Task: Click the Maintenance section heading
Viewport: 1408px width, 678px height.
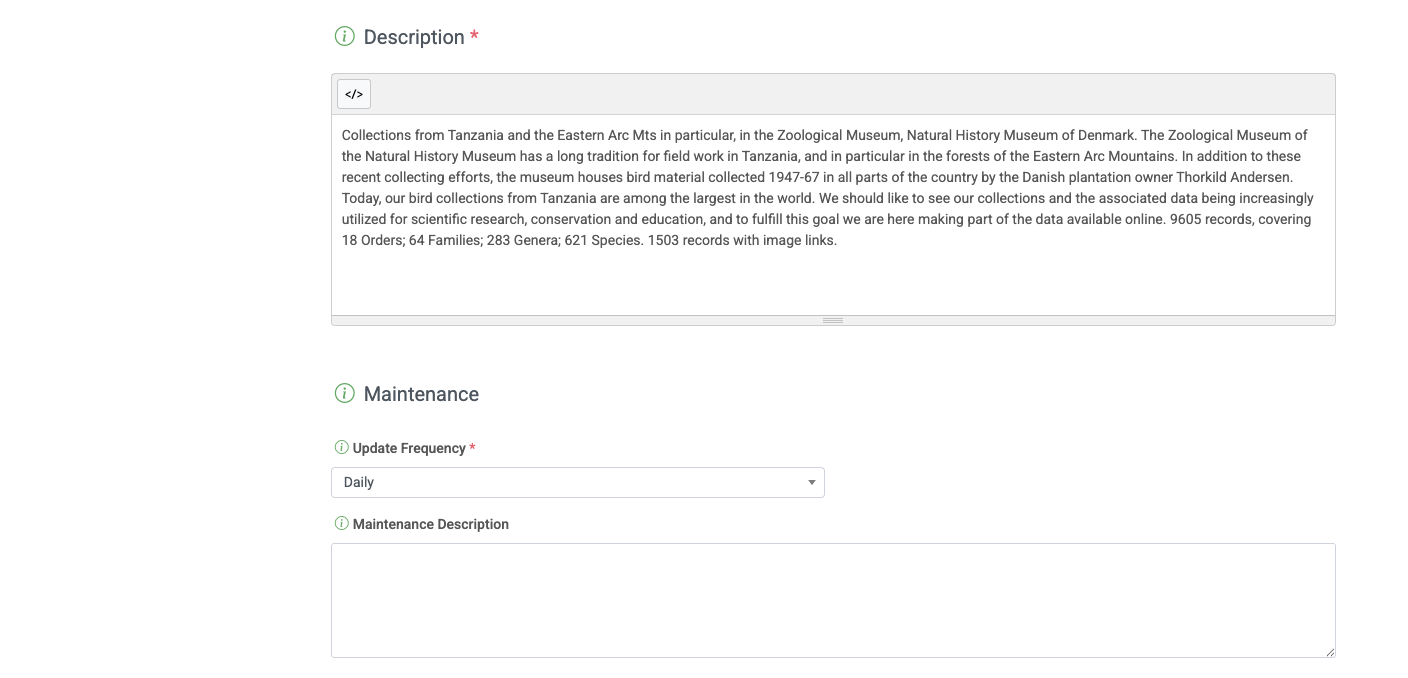Action: click(x=420, y=393)
